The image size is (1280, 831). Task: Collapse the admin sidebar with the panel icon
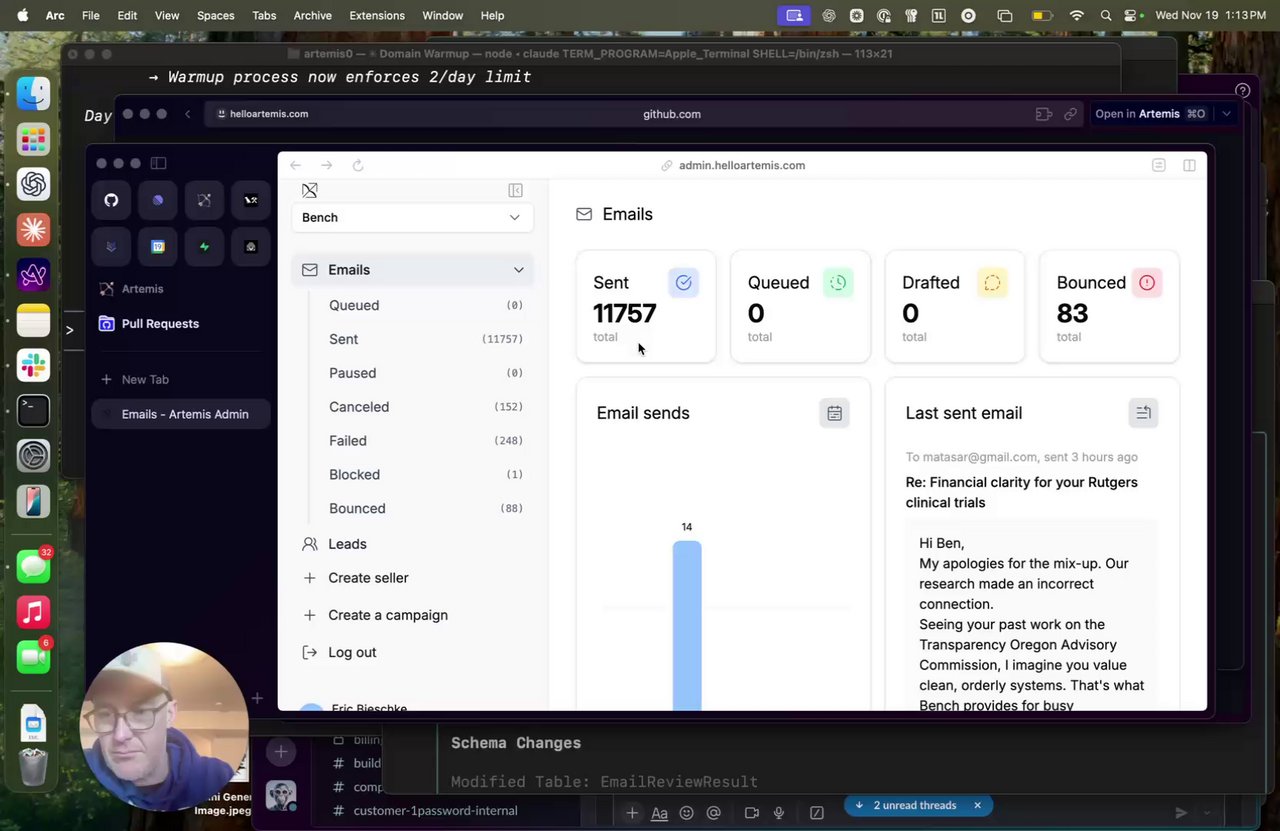[x=515, y=190]
